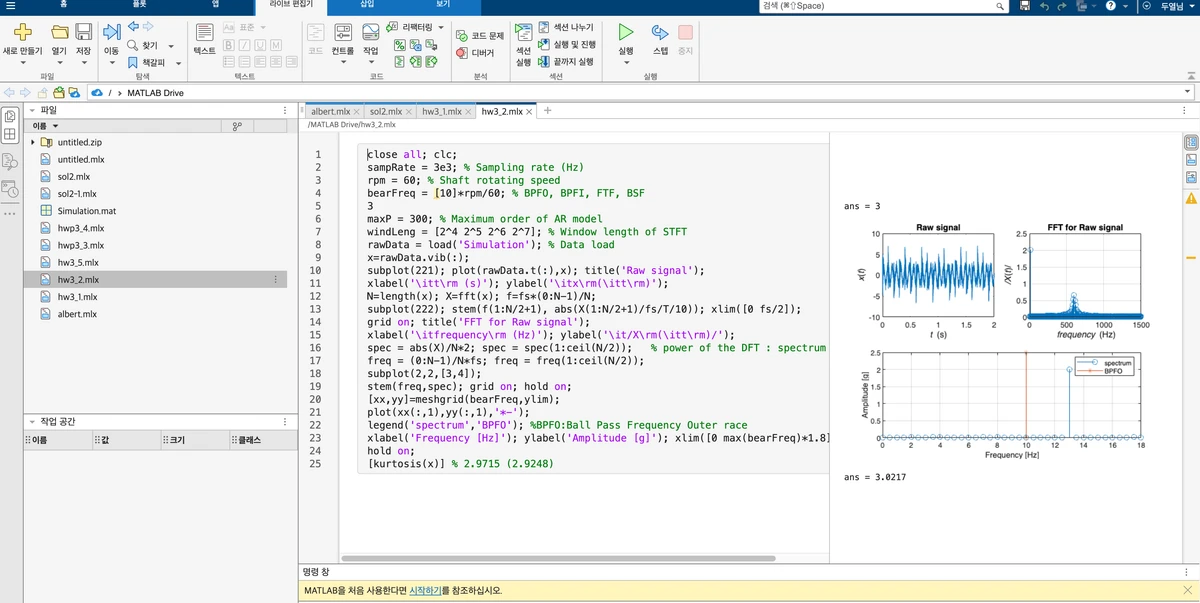Click the 작업 (Task) icon
The image size is (1200, 603).
click(371, 32)
